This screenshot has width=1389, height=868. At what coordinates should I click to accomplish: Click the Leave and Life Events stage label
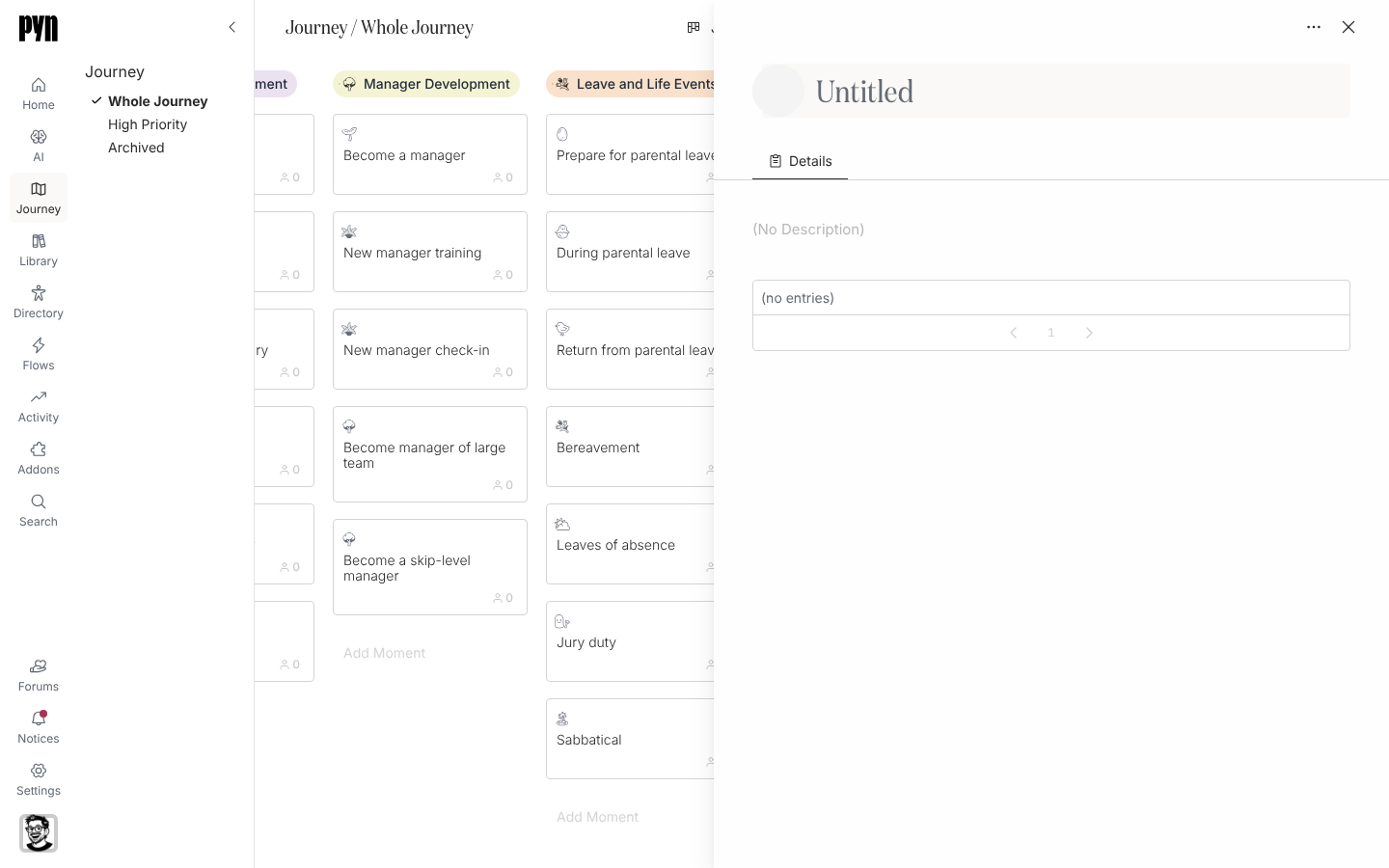(631, 84)
